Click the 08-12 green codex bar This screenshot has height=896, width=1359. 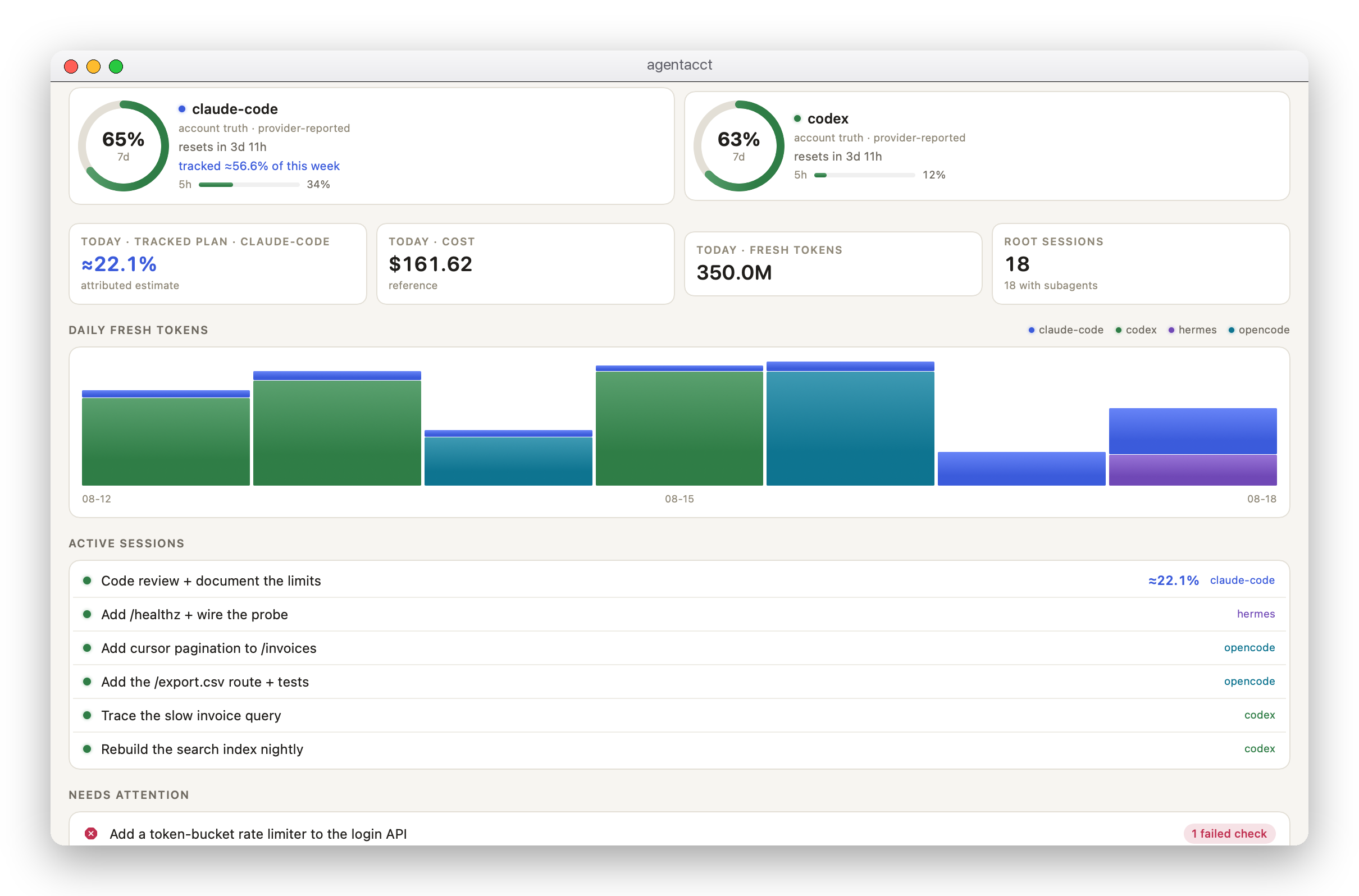coord(166,442)
